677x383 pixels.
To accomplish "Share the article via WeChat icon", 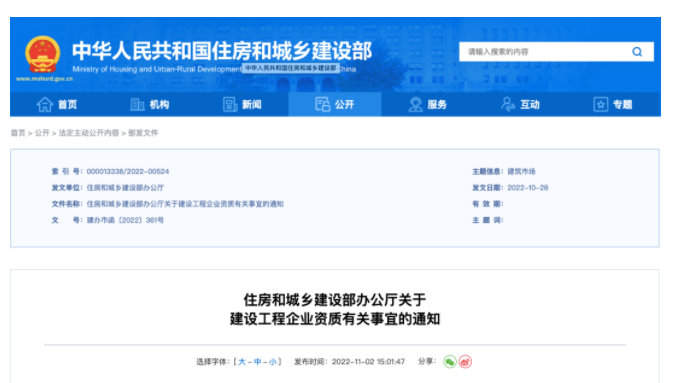I will (449, 361).
